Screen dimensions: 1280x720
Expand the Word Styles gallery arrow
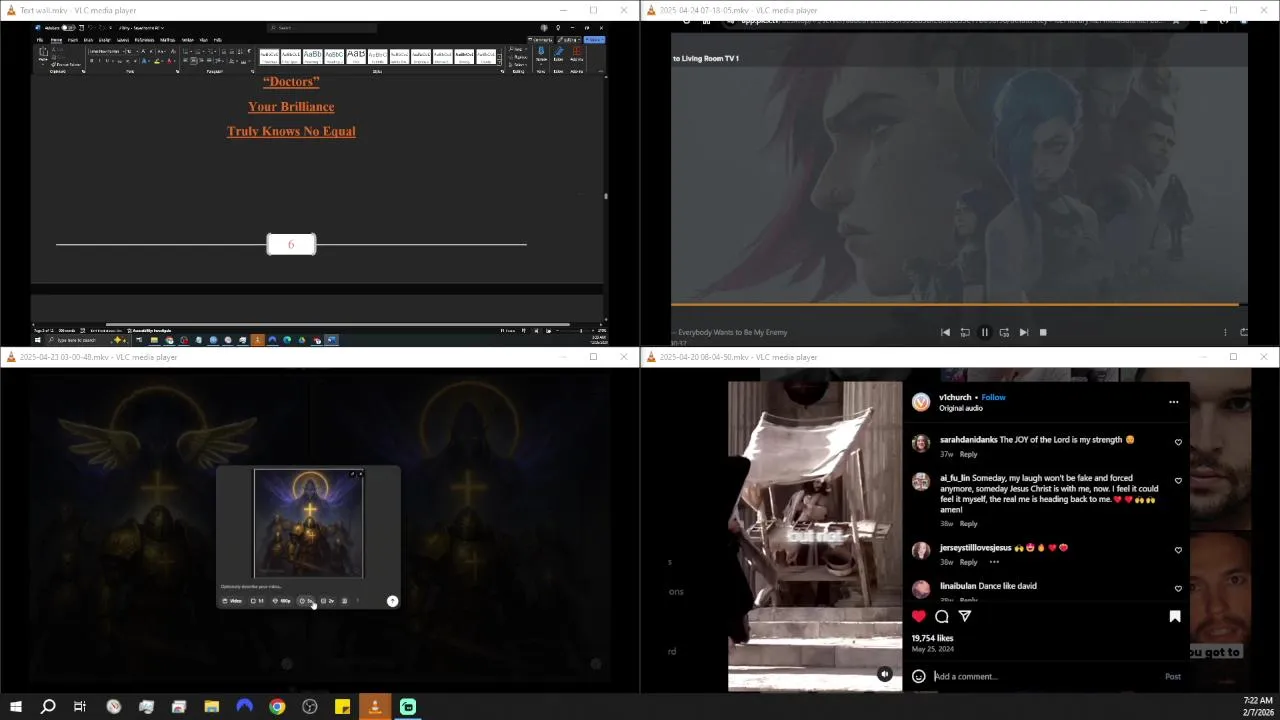pos(500,64)
